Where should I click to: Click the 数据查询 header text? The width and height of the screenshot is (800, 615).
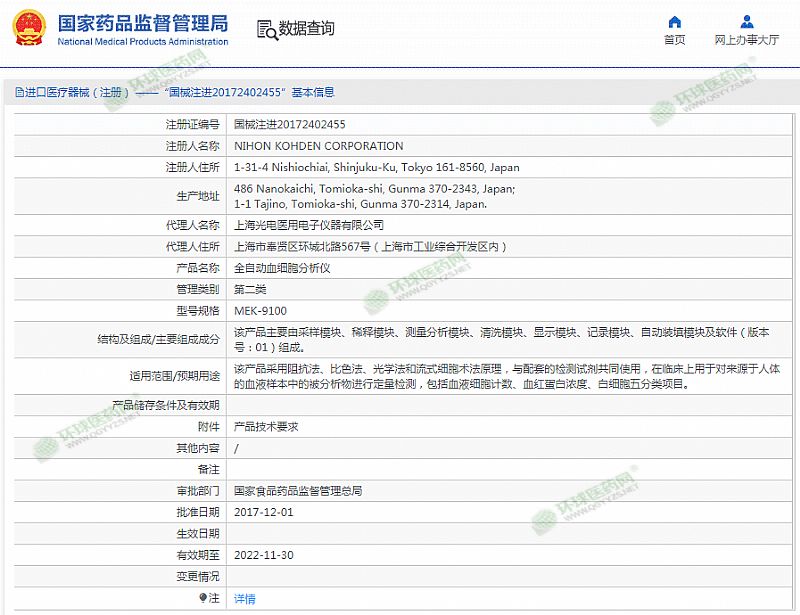[307, 29]
